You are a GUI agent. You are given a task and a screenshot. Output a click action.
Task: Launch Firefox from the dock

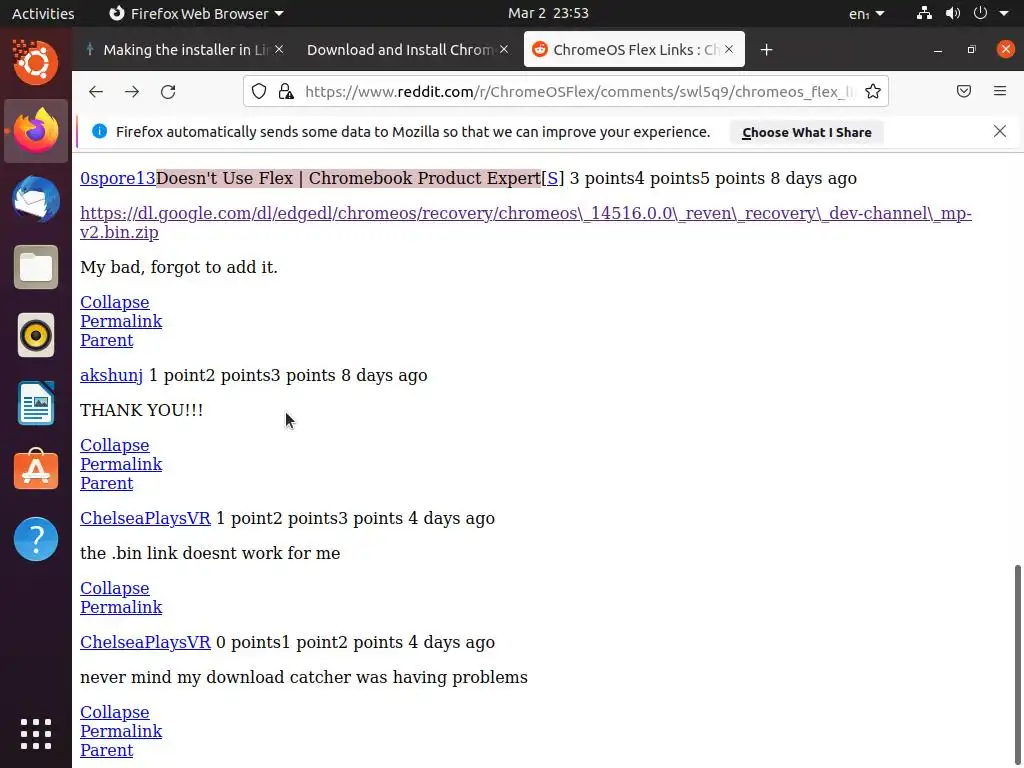(35, 131)
